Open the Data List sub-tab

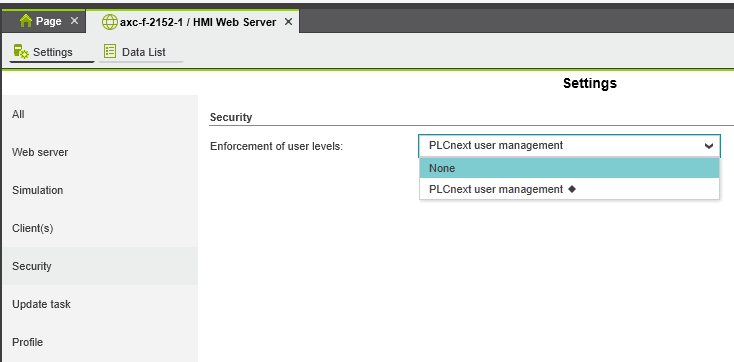141,52
